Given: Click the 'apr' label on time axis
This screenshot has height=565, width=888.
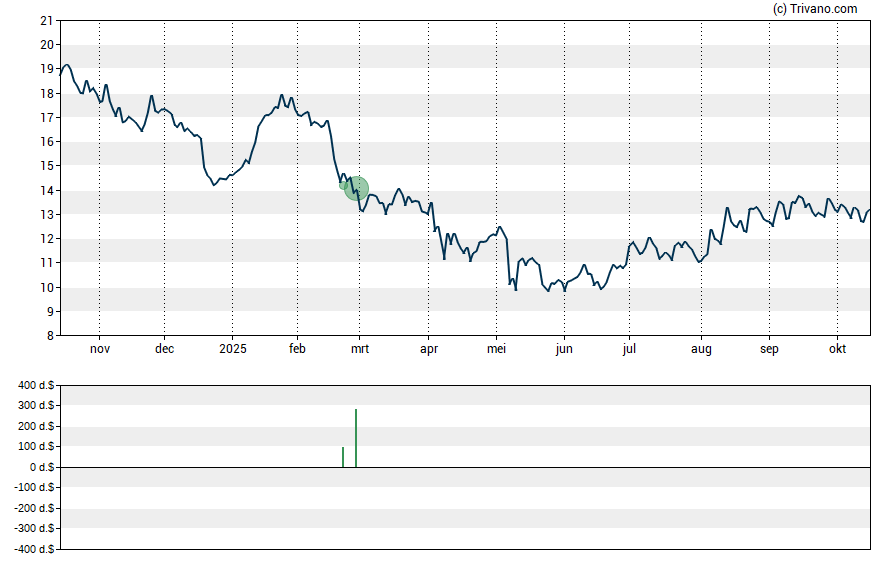Looking at the screenshot, I should (428, 349).
